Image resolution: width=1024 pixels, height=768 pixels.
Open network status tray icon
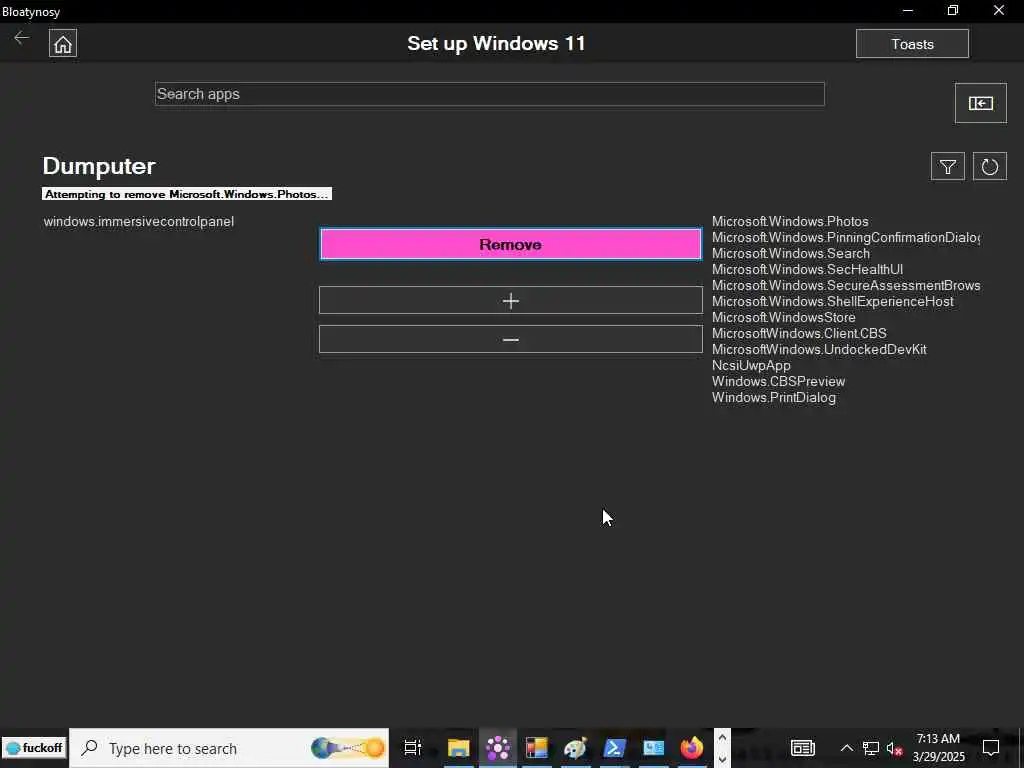pos(871,748)
